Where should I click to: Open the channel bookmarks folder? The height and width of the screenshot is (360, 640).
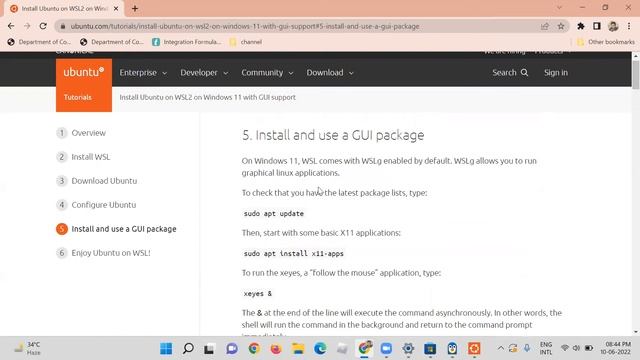[246, 42]
